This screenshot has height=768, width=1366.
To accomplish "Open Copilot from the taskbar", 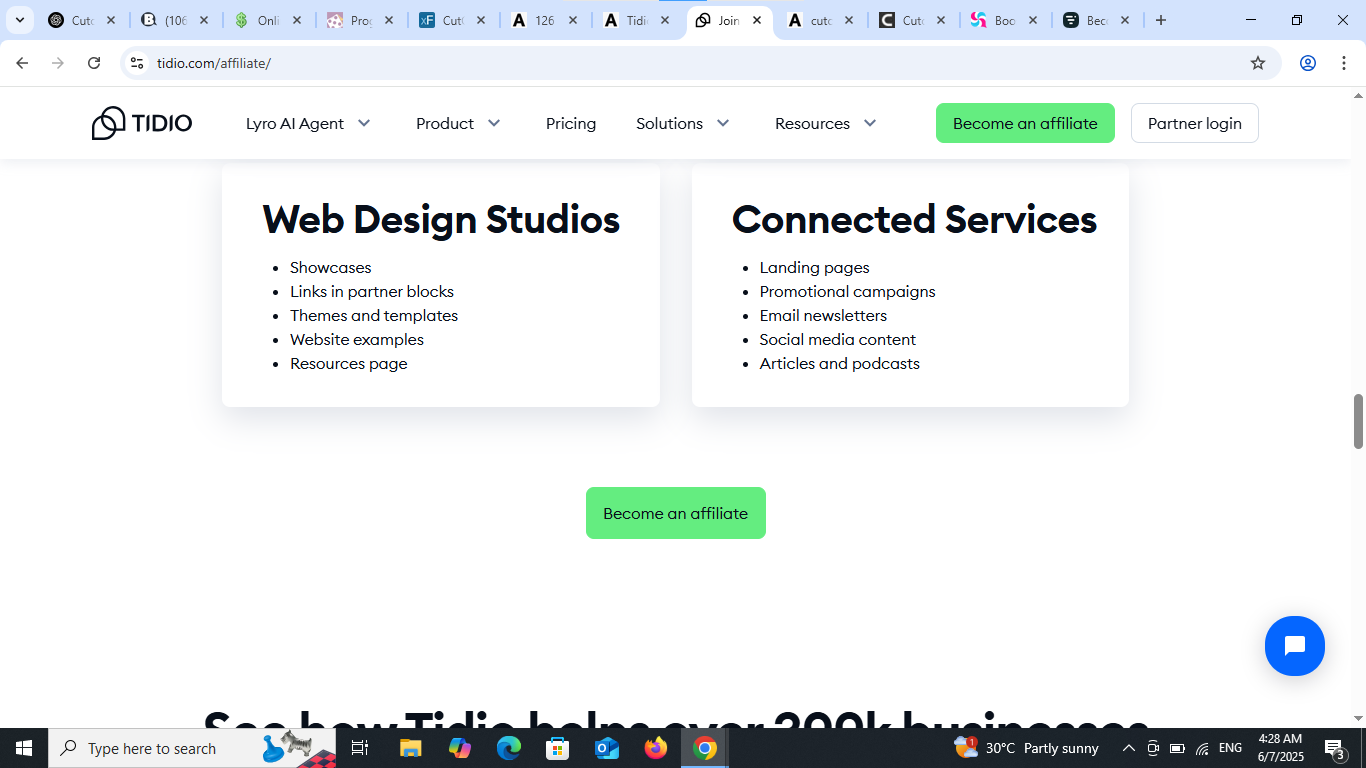I will click(x=460, y=748).
